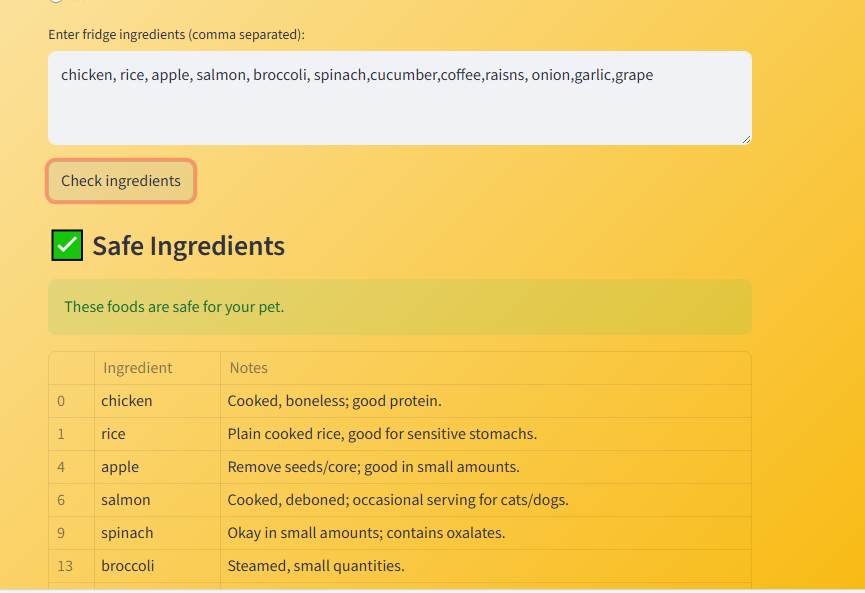Select the chicken cell in the table
Screen dimensions: 865x593
point(127,400)
